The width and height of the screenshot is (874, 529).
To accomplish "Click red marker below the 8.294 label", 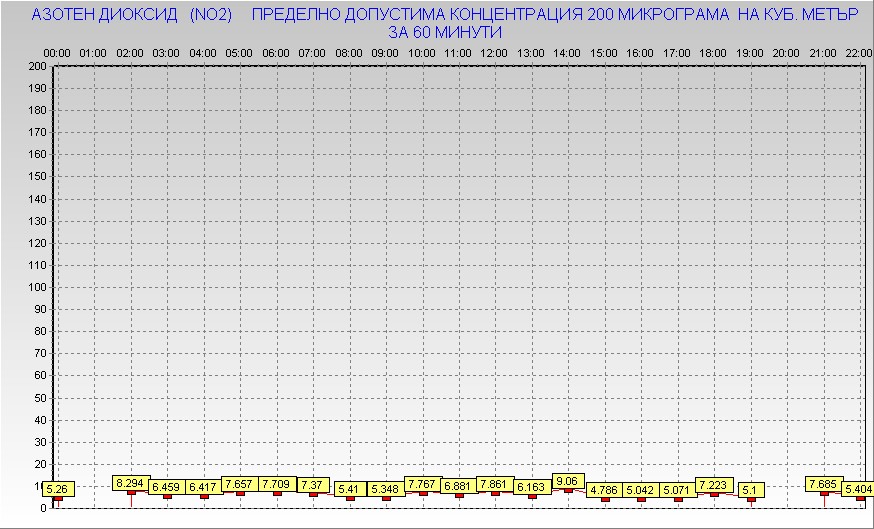I will pyautogui.click(x=132, y=492).
